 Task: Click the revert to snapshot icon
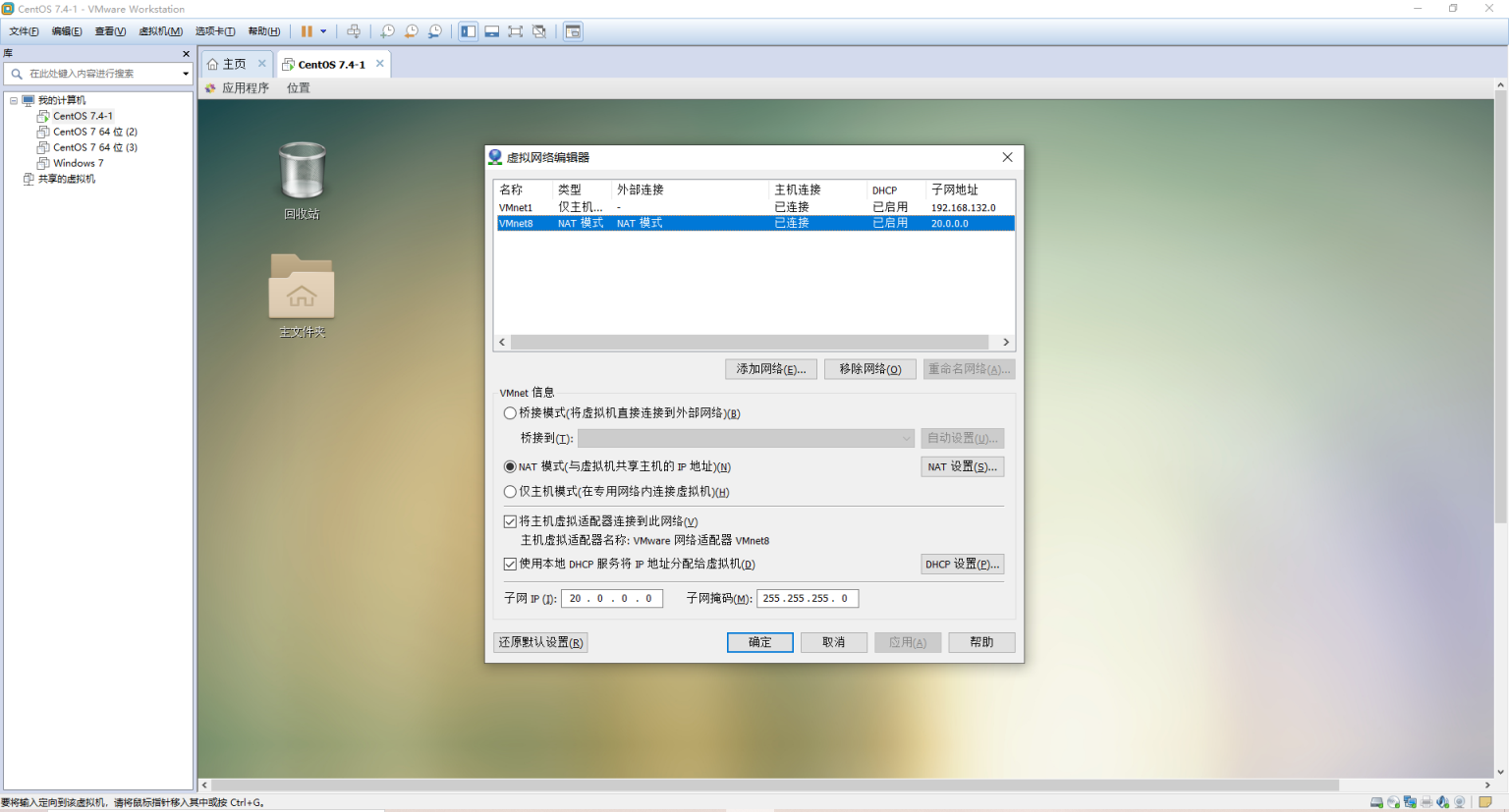point(411,31)
